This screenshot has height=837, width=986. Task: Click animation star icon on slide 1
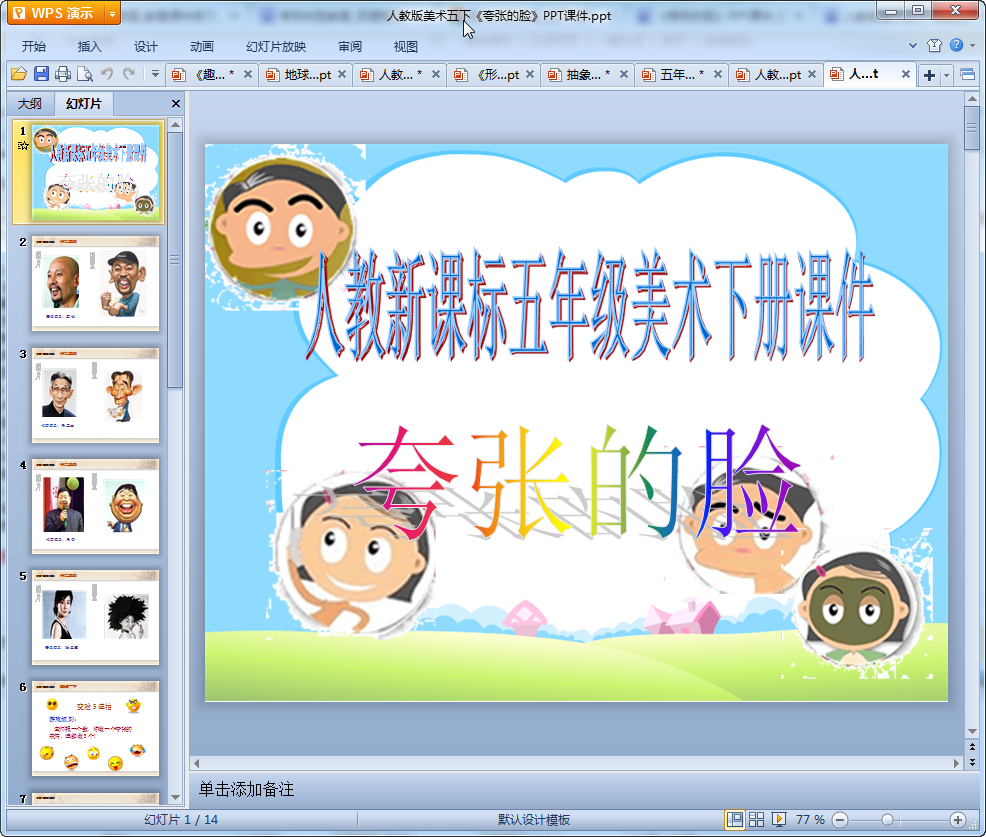[x=23, y=146]
